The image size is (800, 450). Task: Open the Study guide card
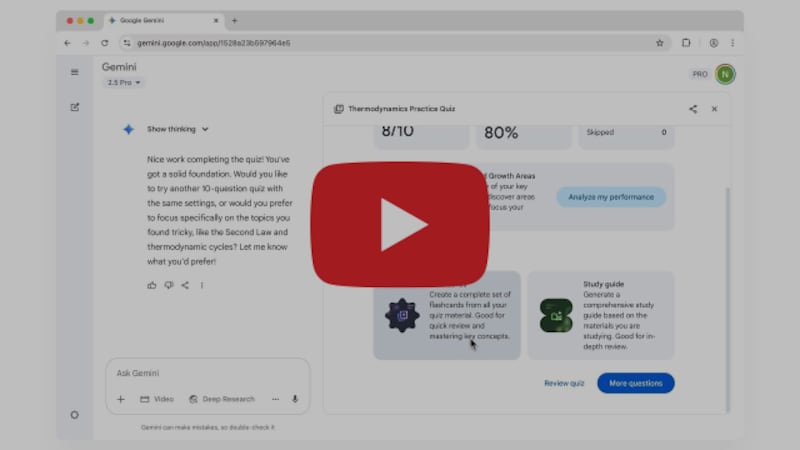click(601, 315)
